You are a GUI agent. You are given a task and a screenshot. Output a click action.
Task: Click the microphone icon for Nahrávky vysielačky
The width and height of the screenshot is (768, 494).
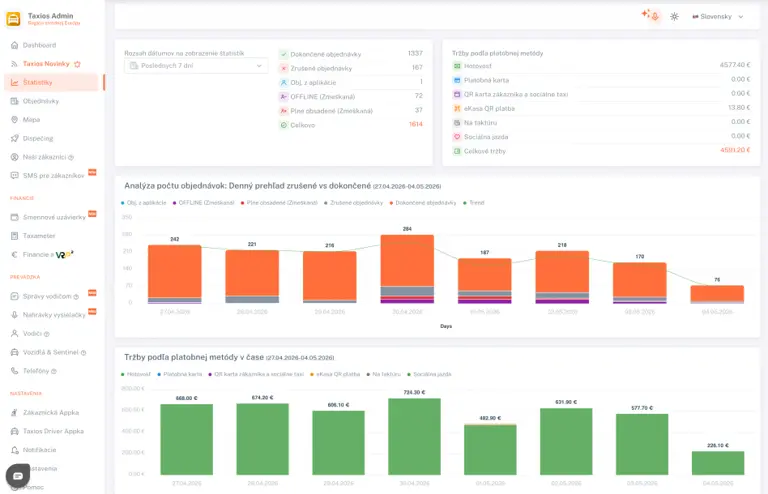click(14, 315)
